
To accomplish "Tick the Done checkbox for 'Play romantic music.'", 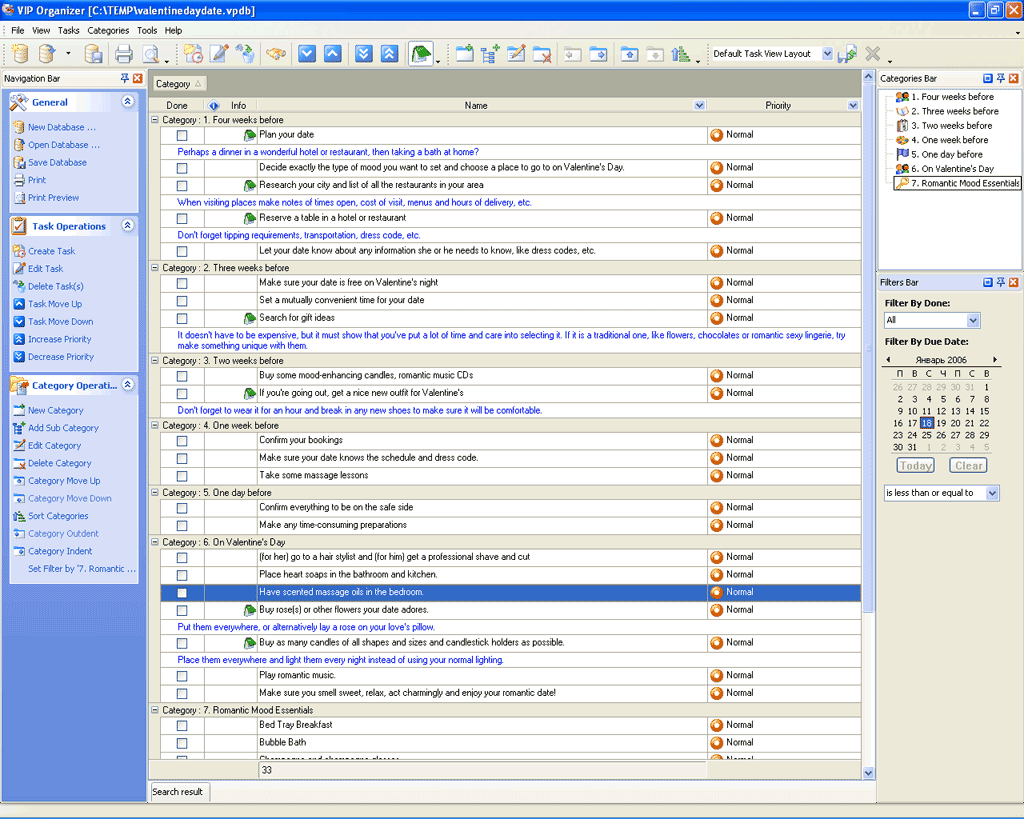I will 182,676.
